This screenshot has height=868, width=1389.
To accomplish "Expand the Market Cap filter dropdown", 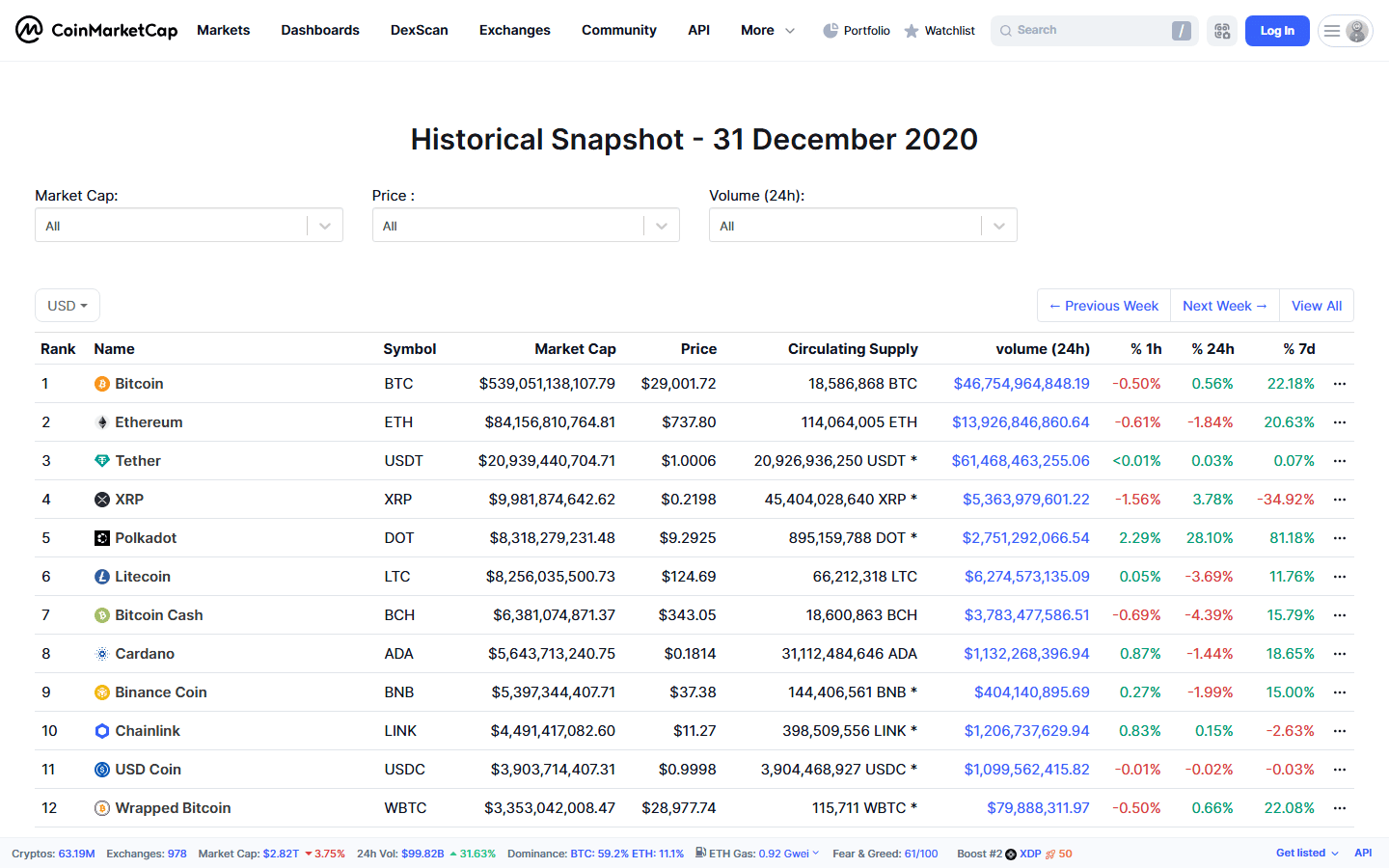I will [x=189, y=226].
